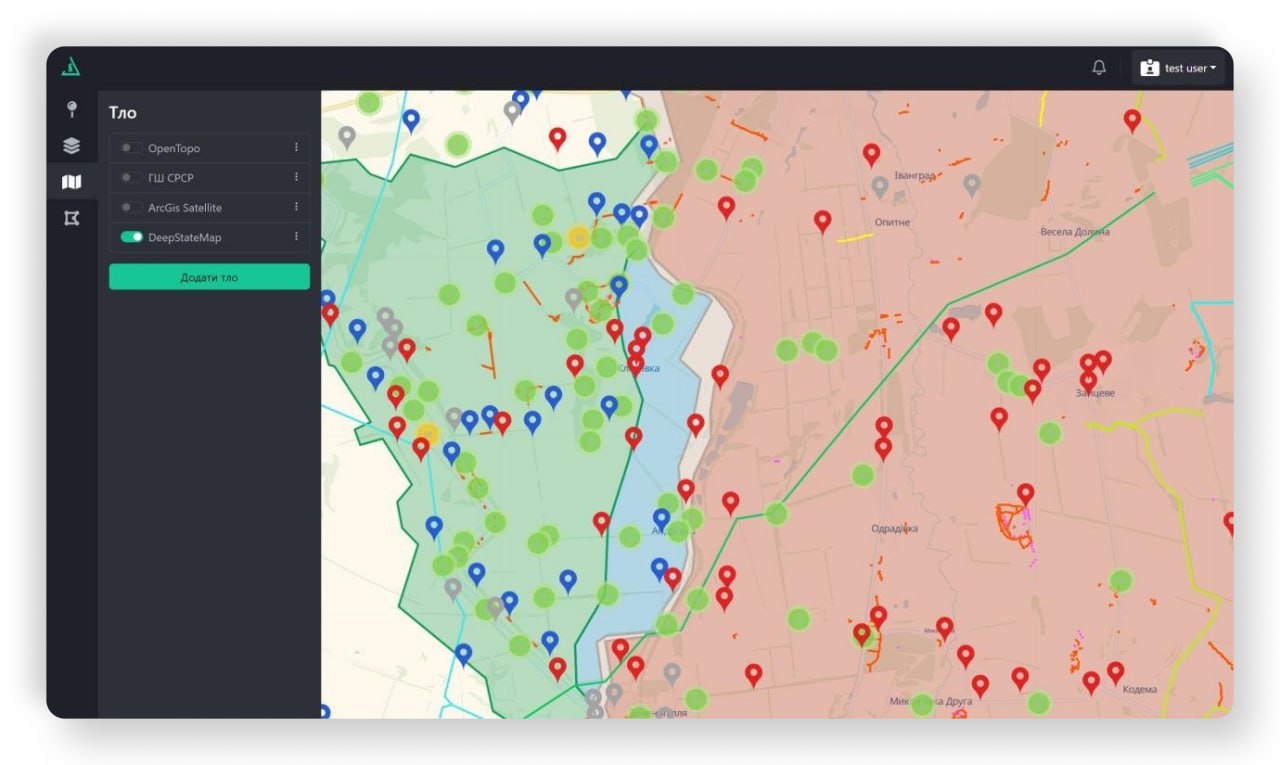The image size is (1280, 765).
Task: Disable the DeepStateMap toggle
Action: (x=131, y=237)
